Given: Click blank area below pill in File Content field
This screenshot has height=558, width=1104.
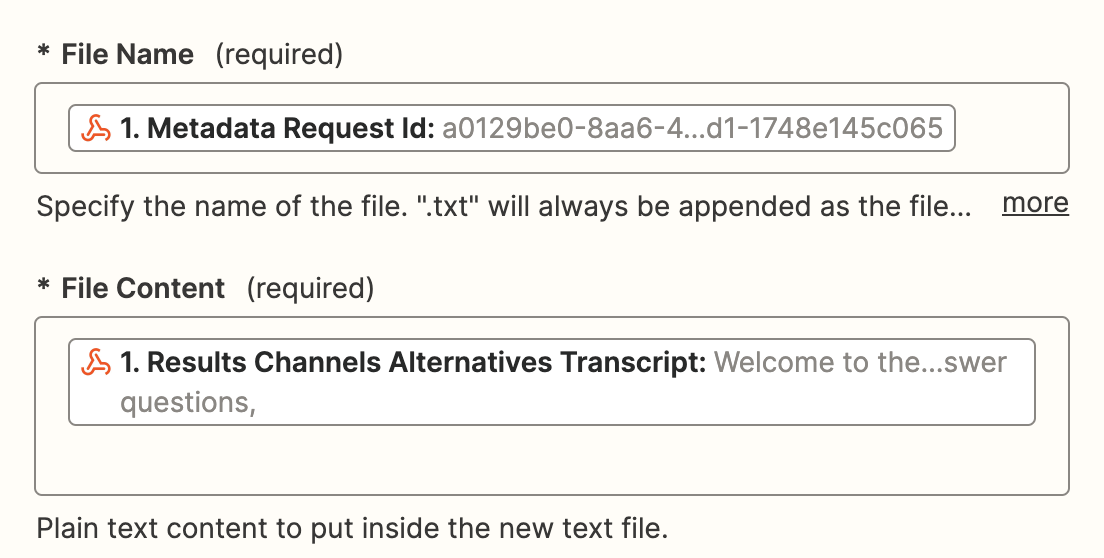Looking at the screenshot, I should 551,459.
